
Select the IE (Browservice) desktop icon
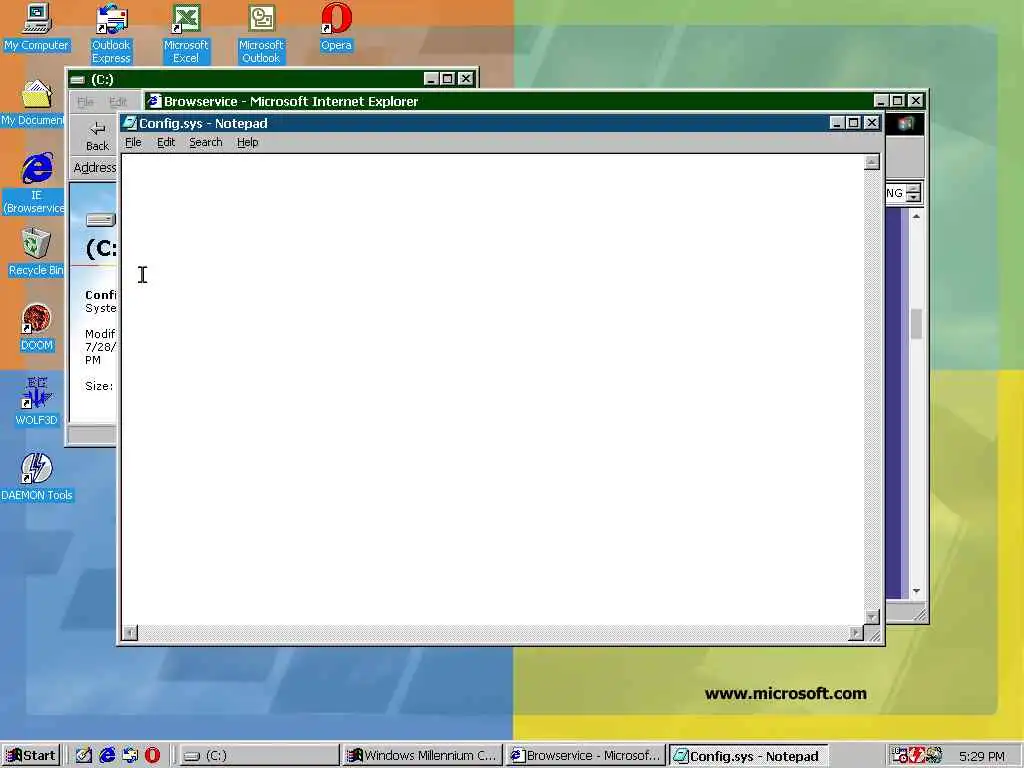(x=35, y=184)
